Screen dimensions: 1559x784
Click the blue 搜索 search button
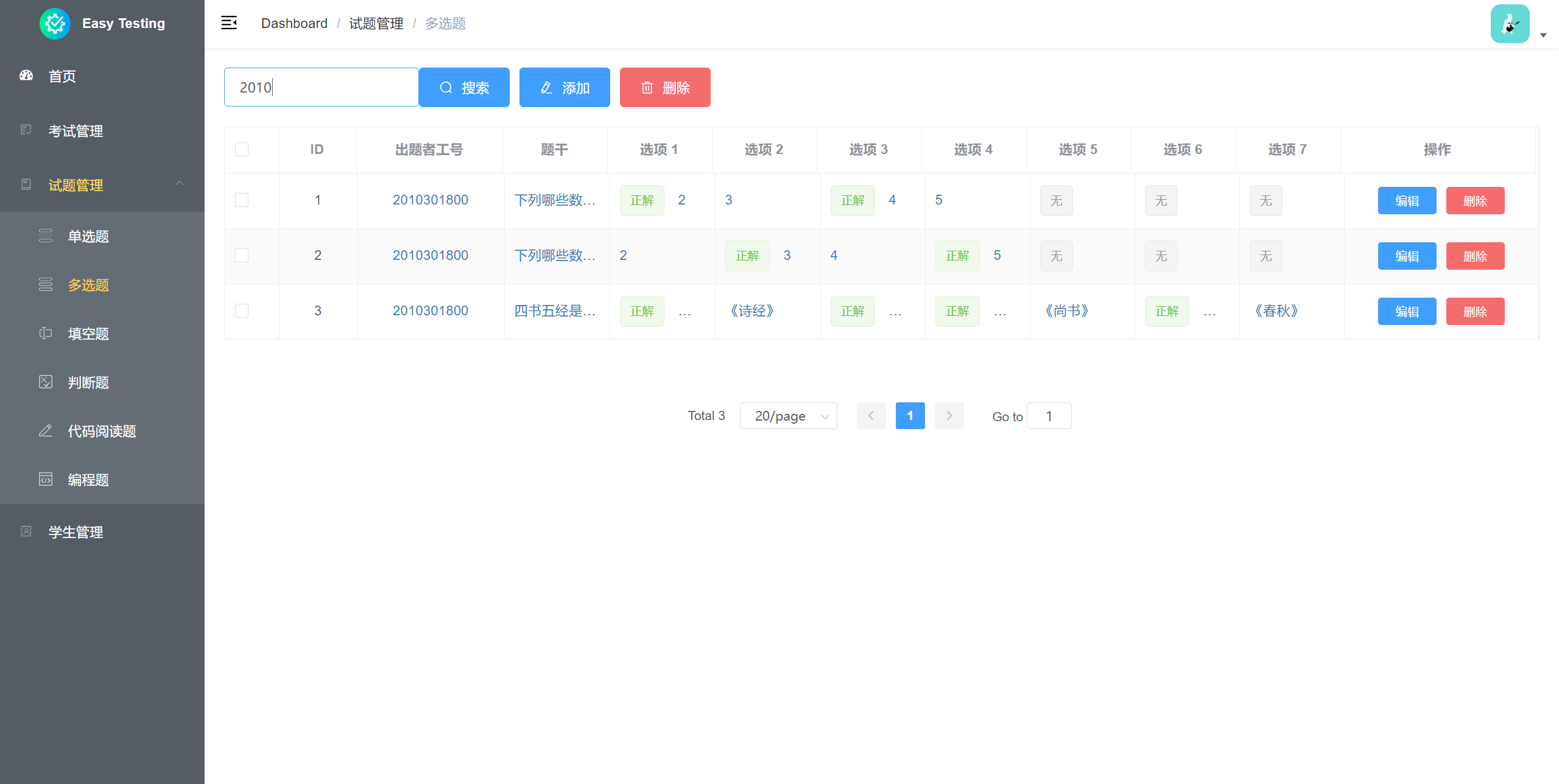464,88
